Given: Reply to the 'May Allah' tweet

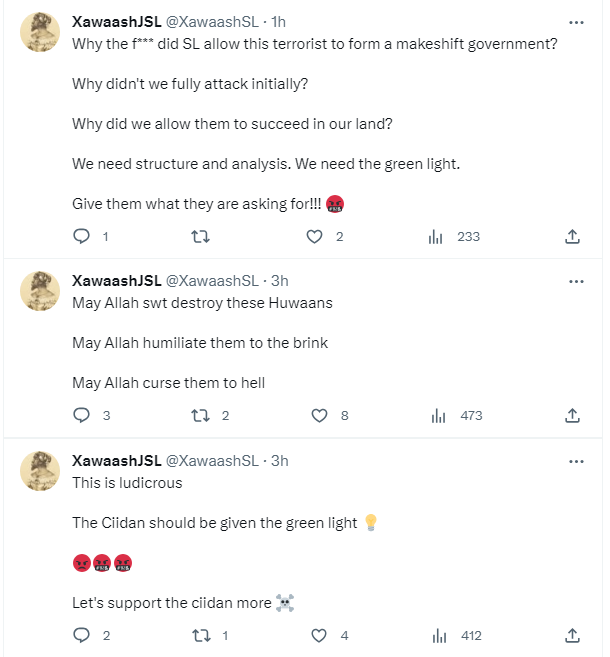Looking at the screenshot, I should 83,415.
